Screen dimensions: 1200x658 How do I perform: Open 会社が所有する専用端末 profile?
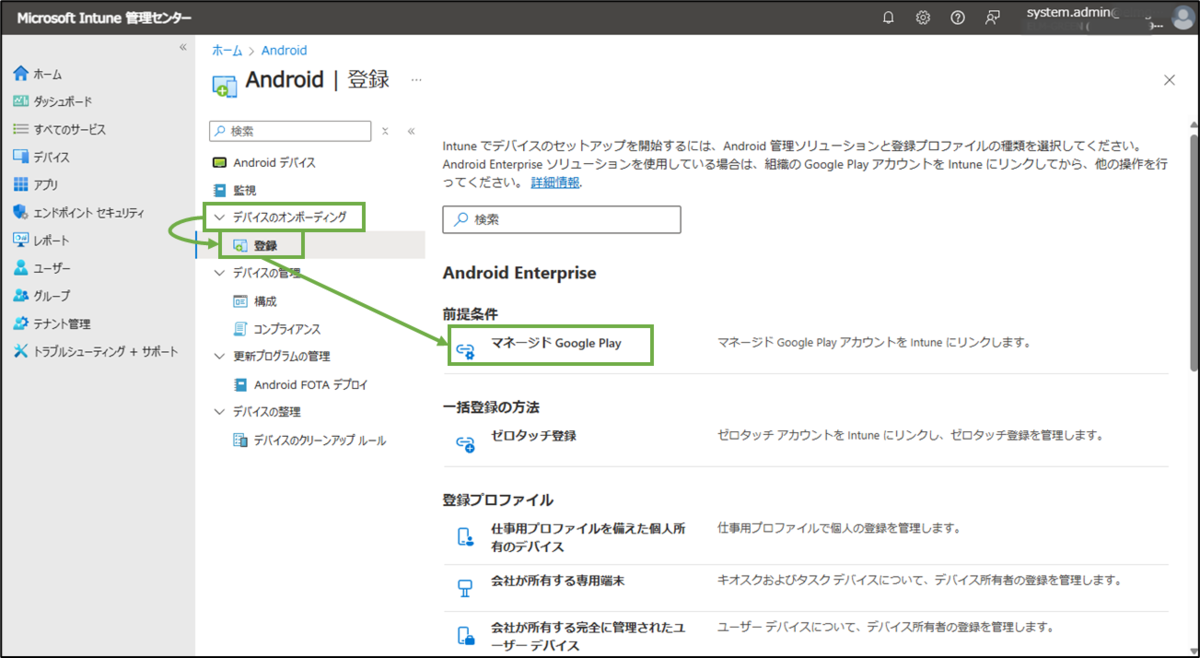tap(558, 580)
